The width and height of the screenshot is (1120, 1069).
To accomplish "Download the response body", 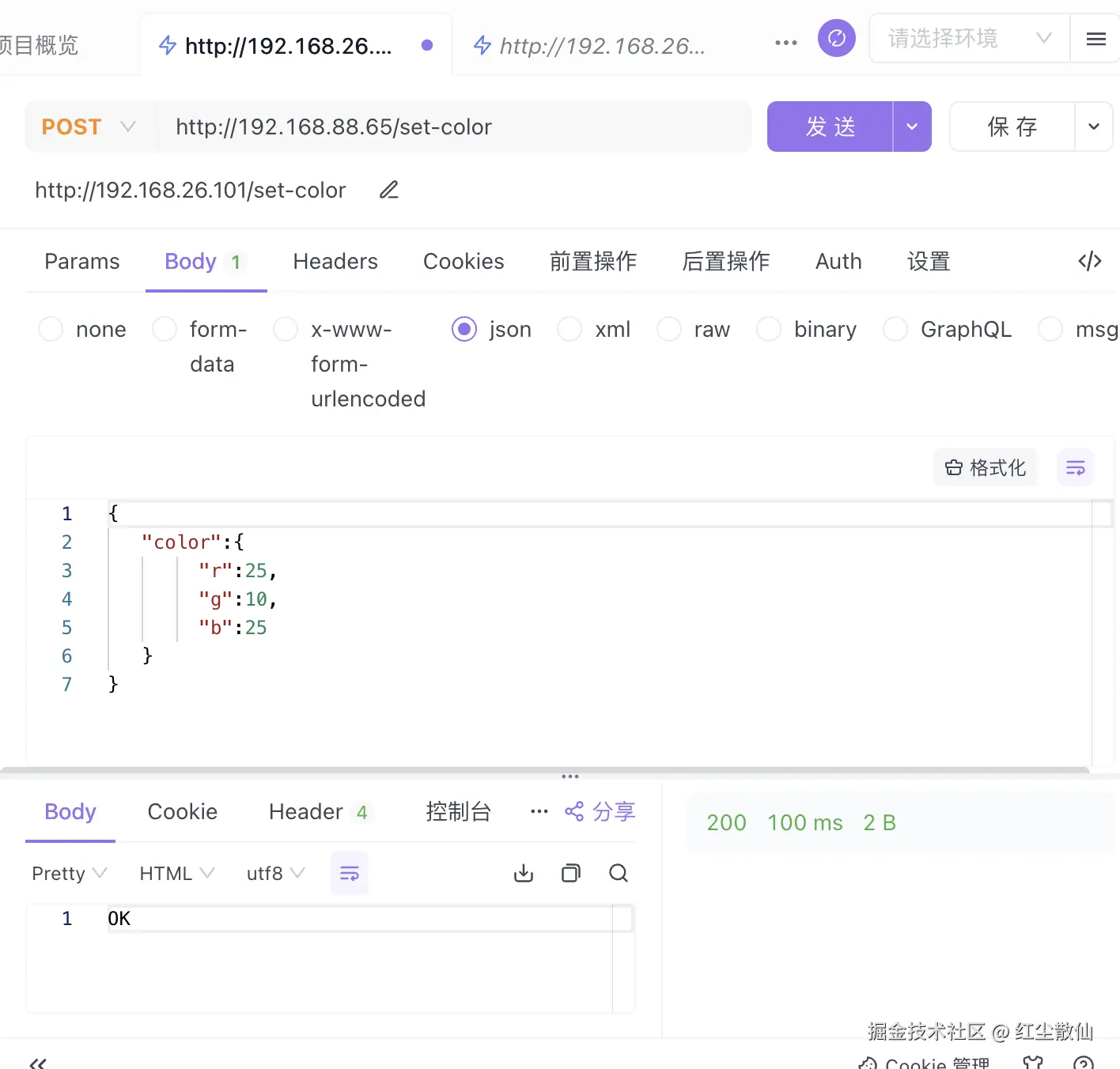I will pyautogui.click(x=524, y=873).
